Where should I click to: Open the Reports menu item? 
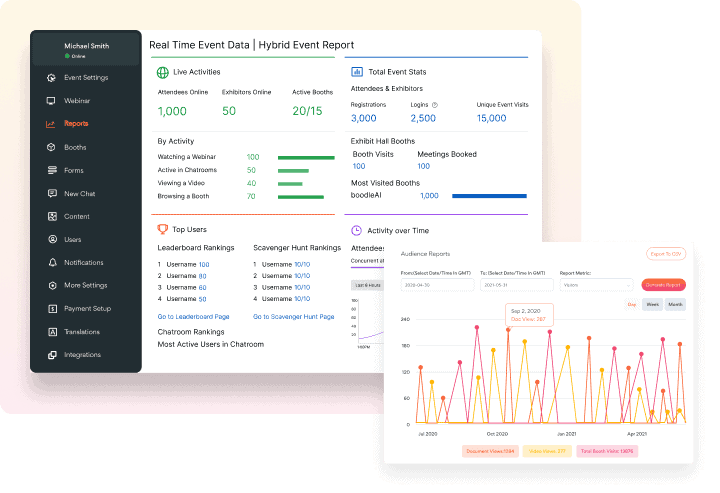tap(76, 124)
